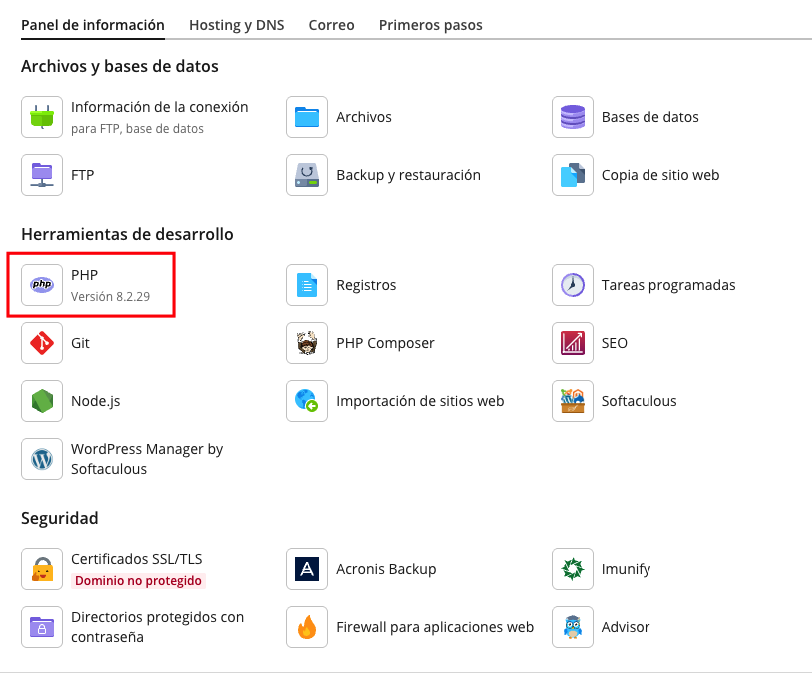Open the Node.js hexagon icon
812x673 pixels.
(x=42, y=401)
